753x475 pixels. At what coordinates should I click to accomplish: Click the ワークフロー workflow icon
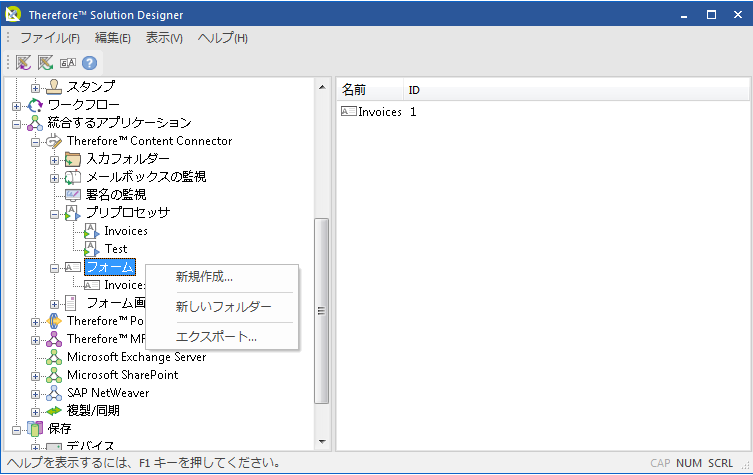click(x=35, y=105)
